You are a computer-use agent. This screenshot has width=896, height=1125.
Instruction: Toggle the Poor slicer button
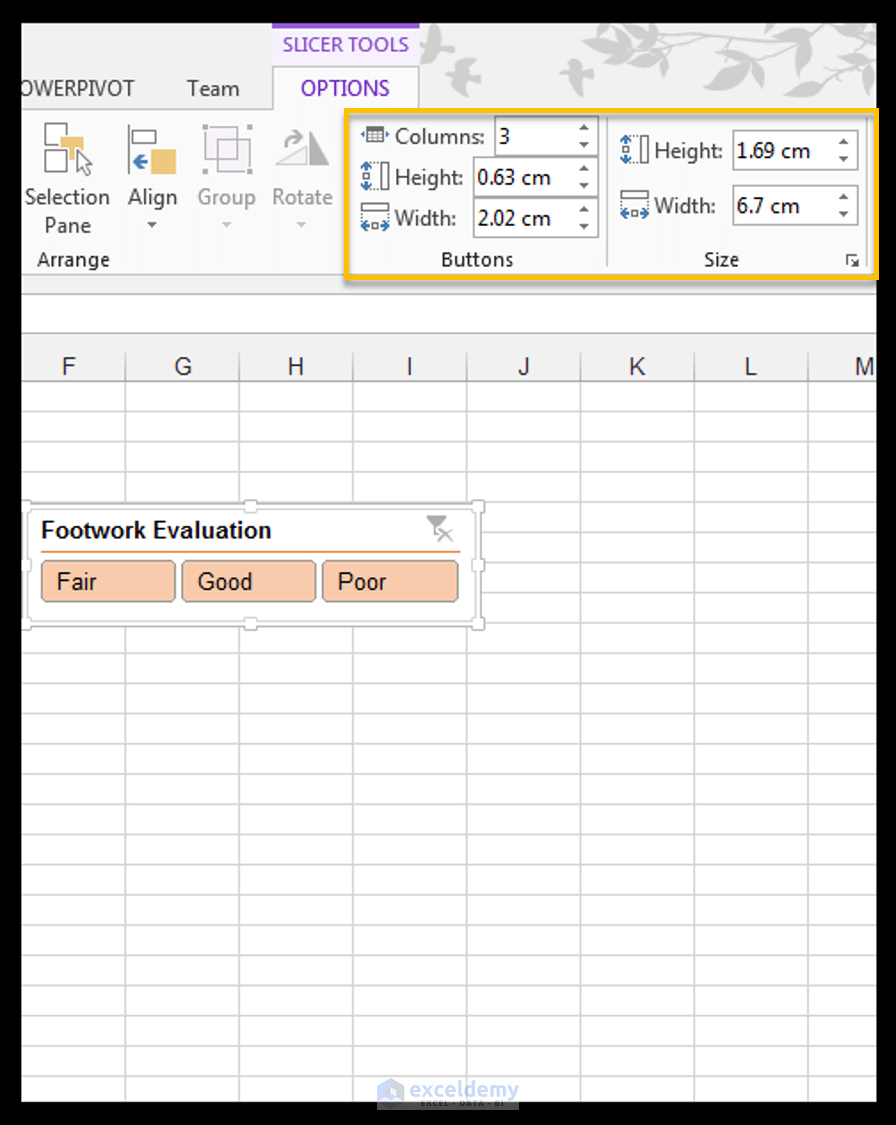[x=390, y=581]
